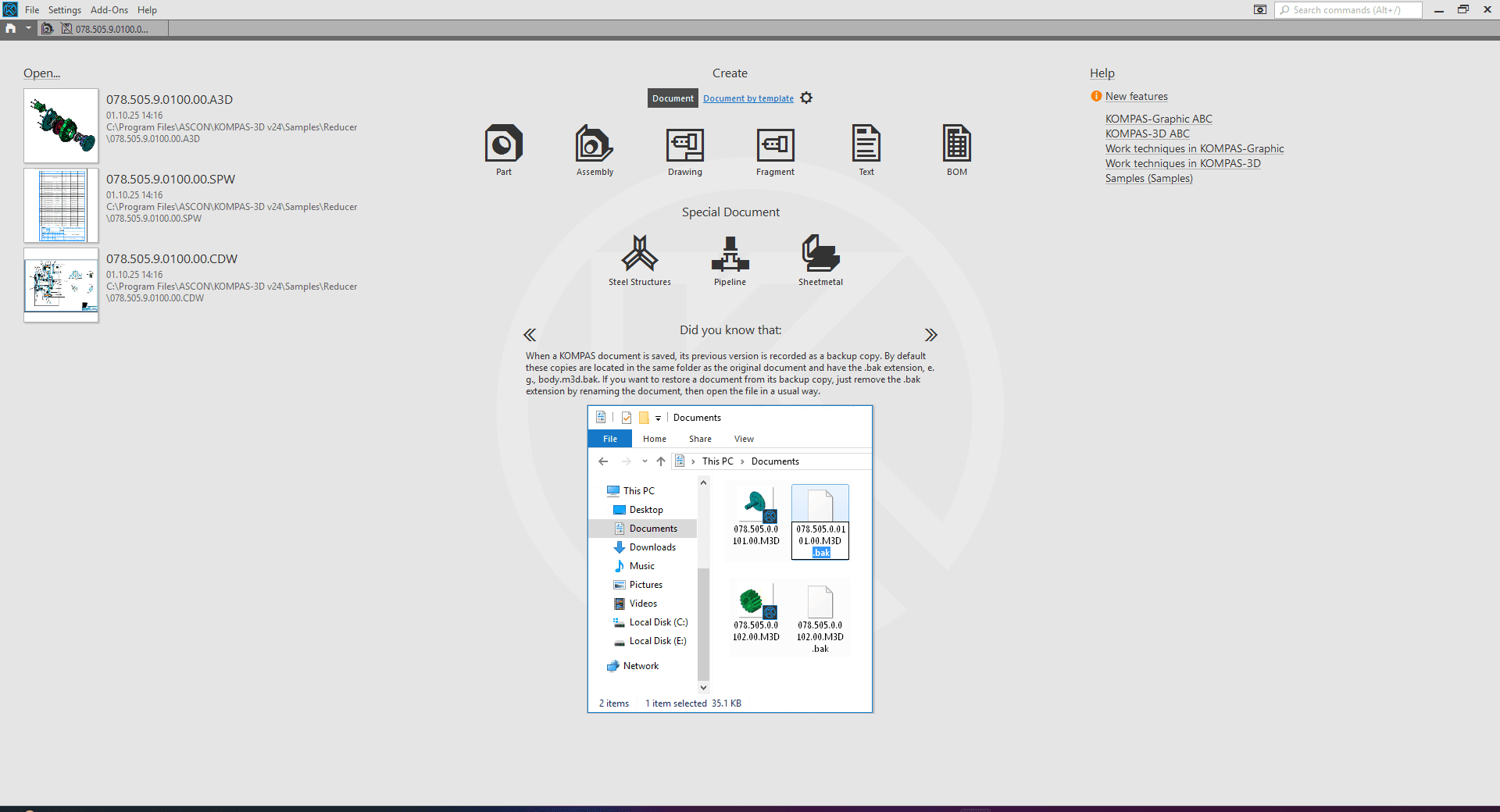This screenshot has height=812, width=1500.
Task: Open KOMPAS-Graphic ABC tutorial
Action: (x=1159, y=119)
